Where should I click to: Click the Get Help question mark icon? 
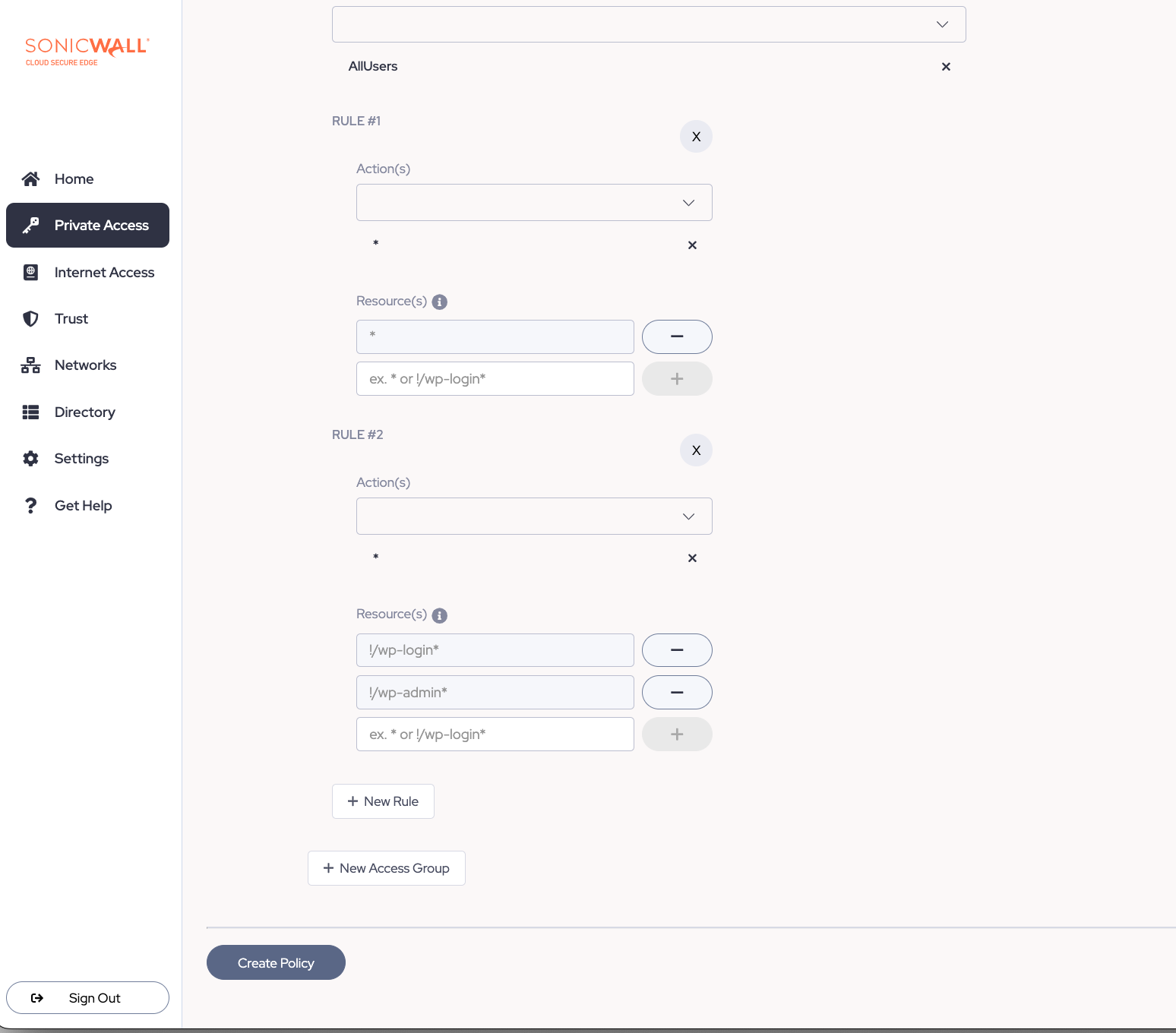click(x=30, y=506)
